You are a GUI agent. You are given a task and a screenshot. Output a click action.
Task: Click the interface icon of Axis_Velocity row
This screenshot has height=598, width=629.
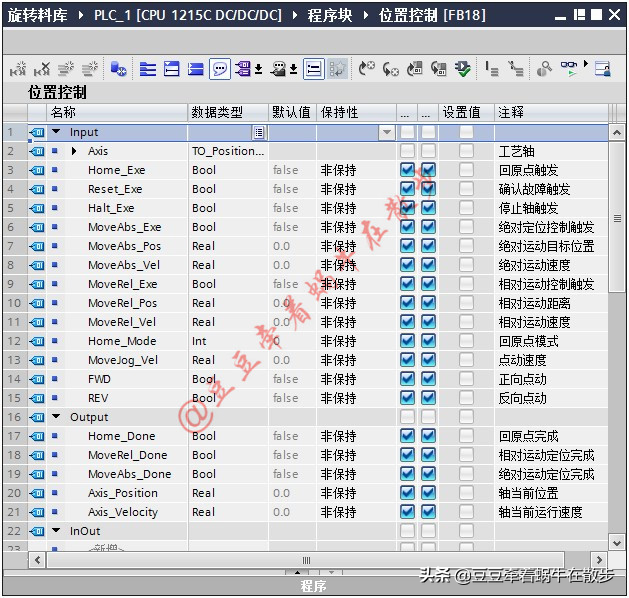(x=37, y=512)
